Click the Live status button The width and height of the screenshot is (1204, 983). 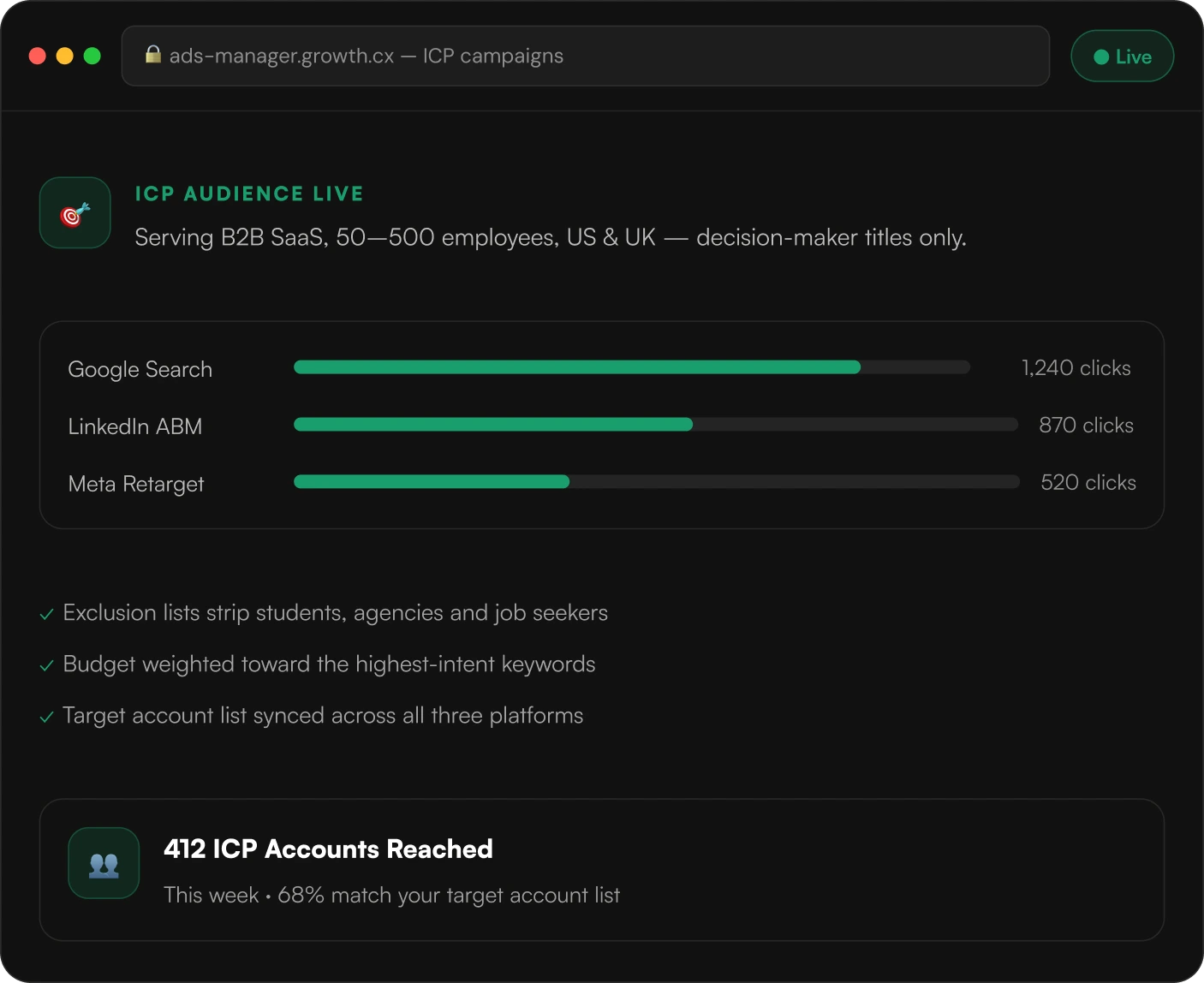(x=1122, y=57)
